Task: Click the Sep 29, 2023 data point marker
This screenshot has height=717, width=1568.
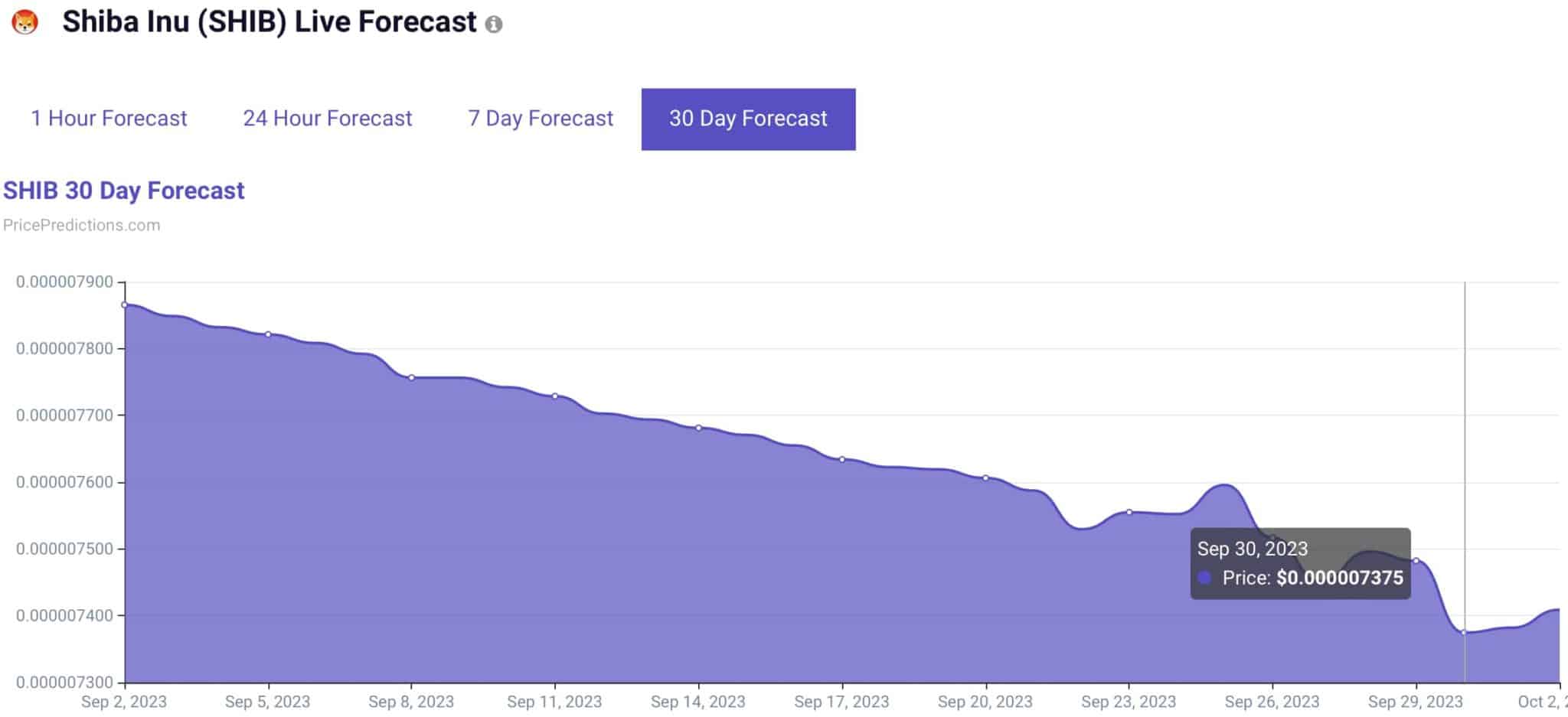Action: click(1416, 561)
